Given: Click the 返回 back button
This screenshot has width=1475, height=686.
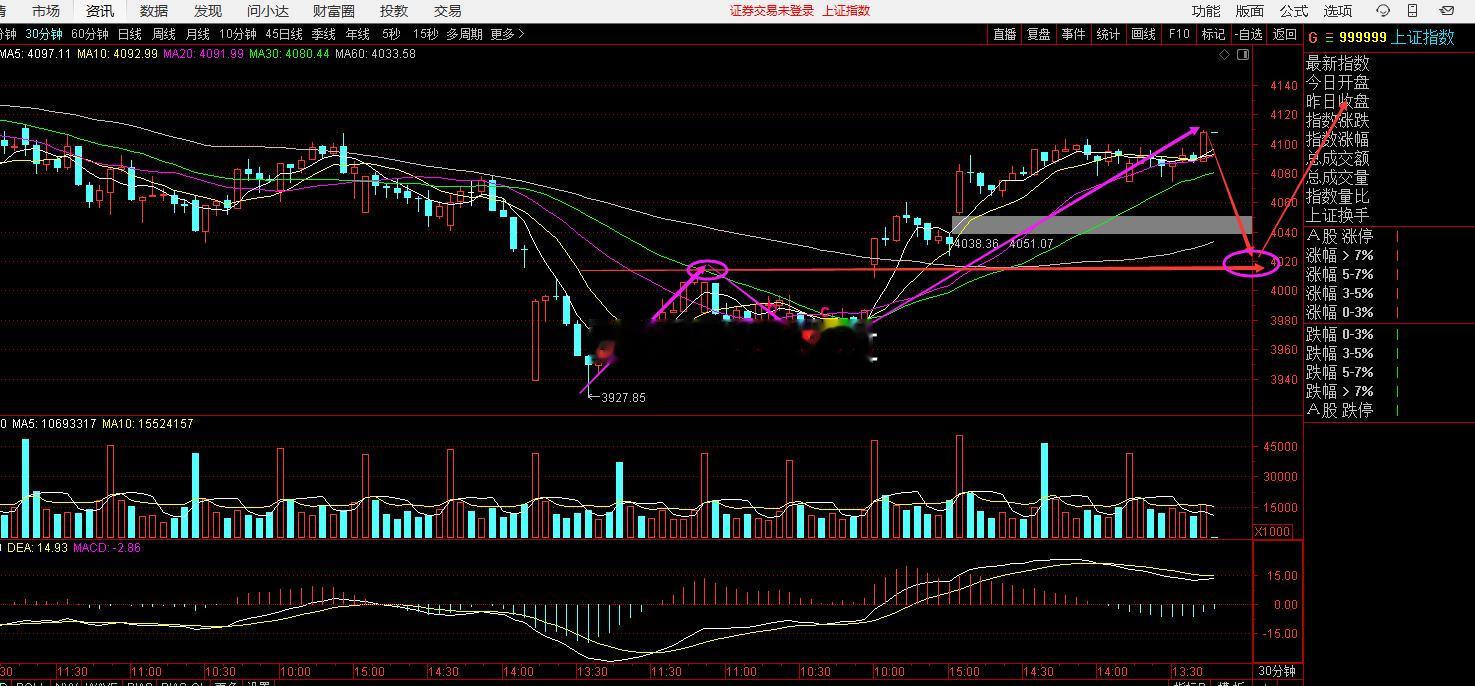Looking at the screenshot, I should pos(1284,34).
